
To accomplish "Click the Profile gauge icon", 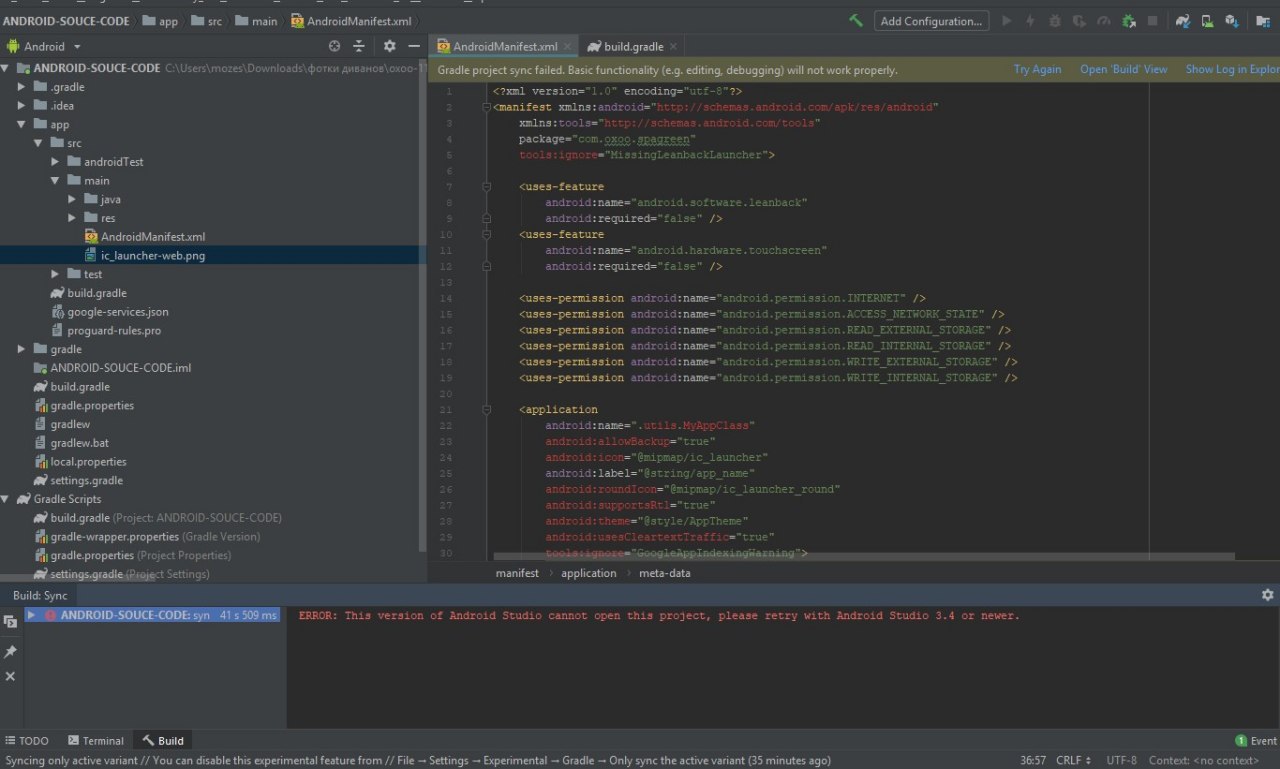I will pyautogui.click(x=1103, y=20).
